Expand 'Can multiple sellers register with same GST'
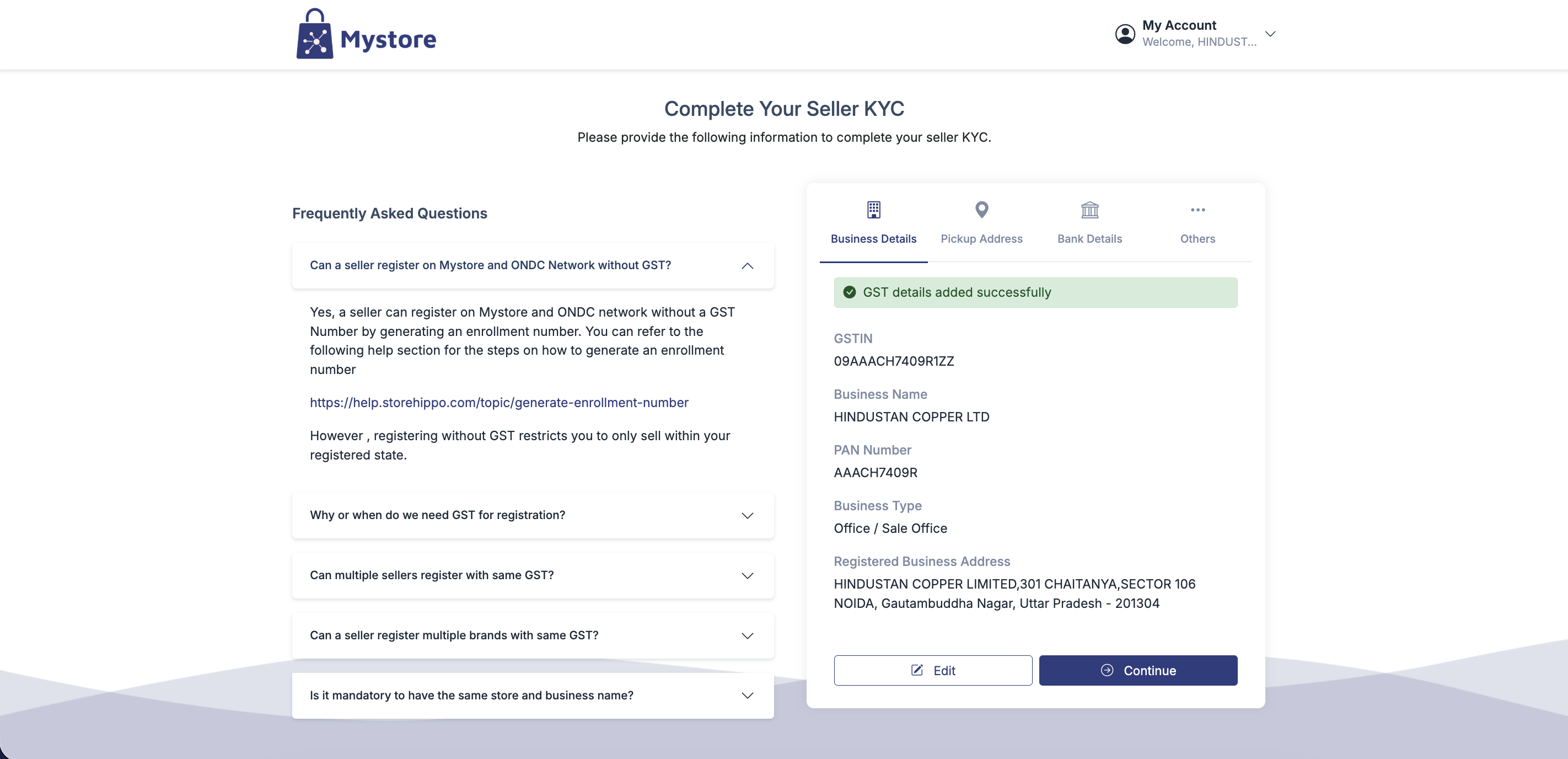 click(747, 576)
